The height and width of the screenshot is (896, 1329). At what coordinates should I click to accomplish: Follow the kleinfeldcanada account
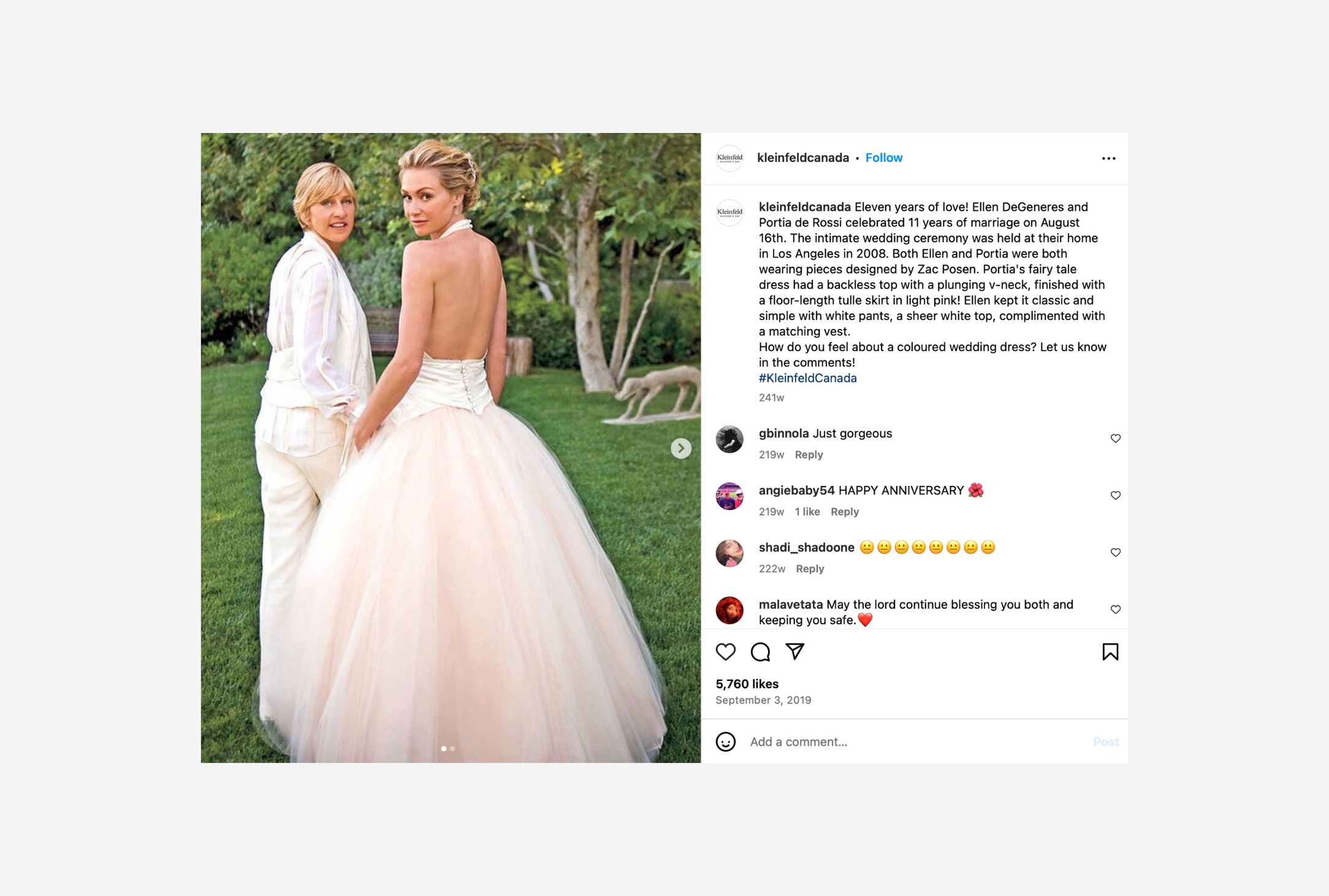click(883, 158)
